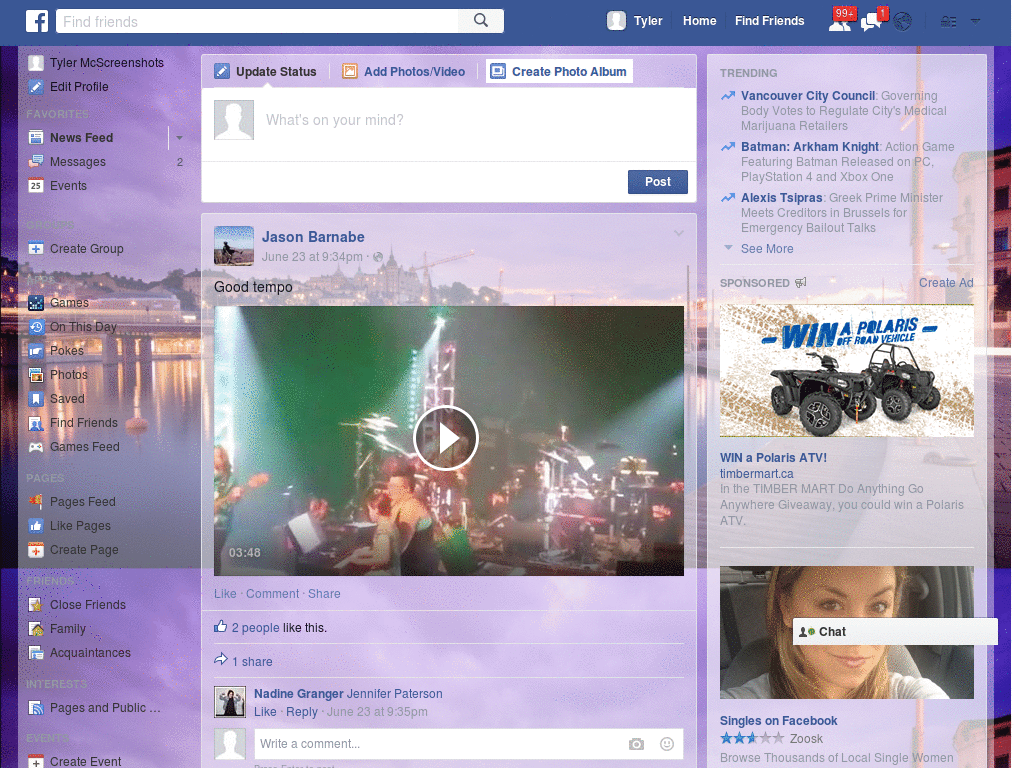Go to Home in top bar

pos(699,21)
